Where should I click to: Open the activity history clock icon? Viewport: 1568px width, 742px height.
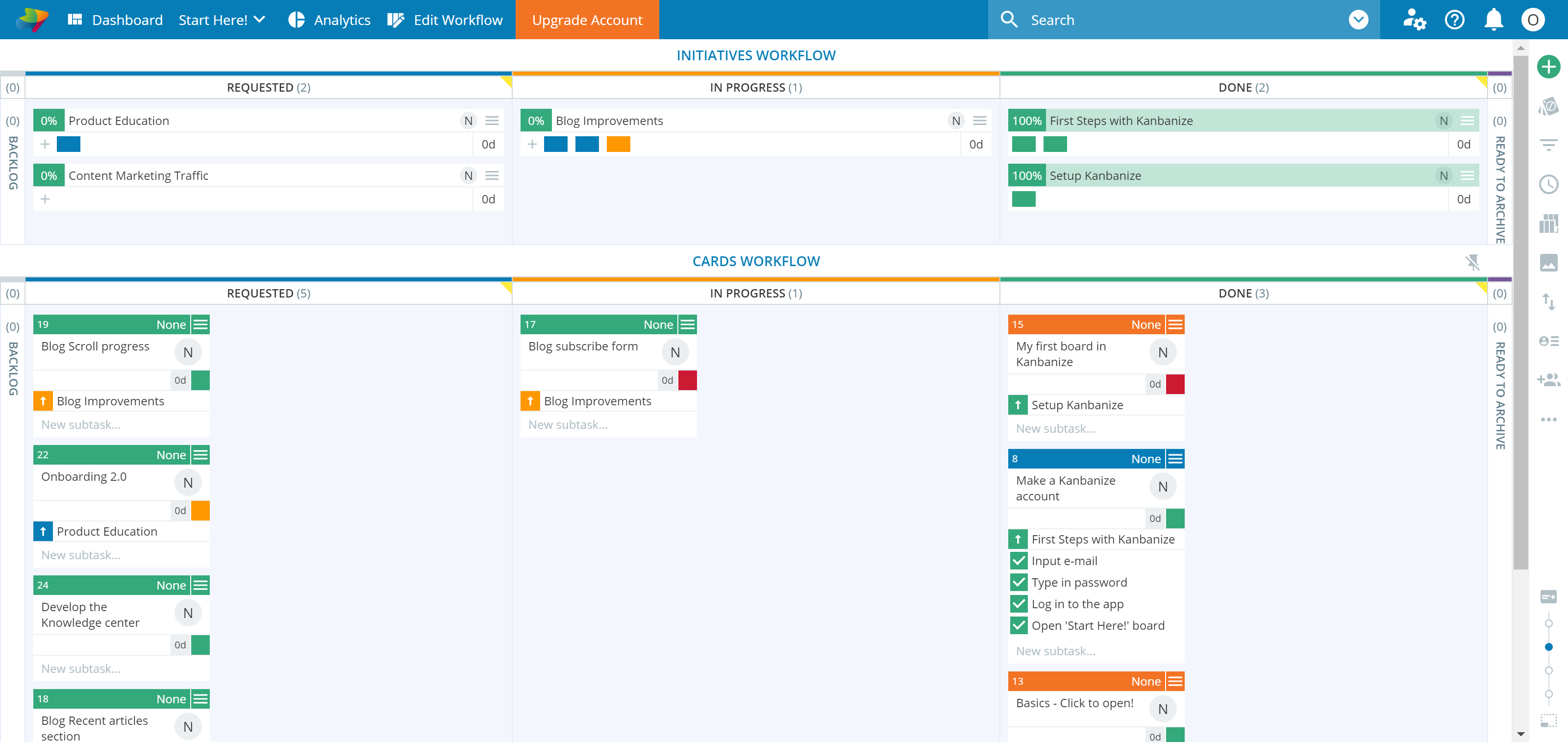1550,184
